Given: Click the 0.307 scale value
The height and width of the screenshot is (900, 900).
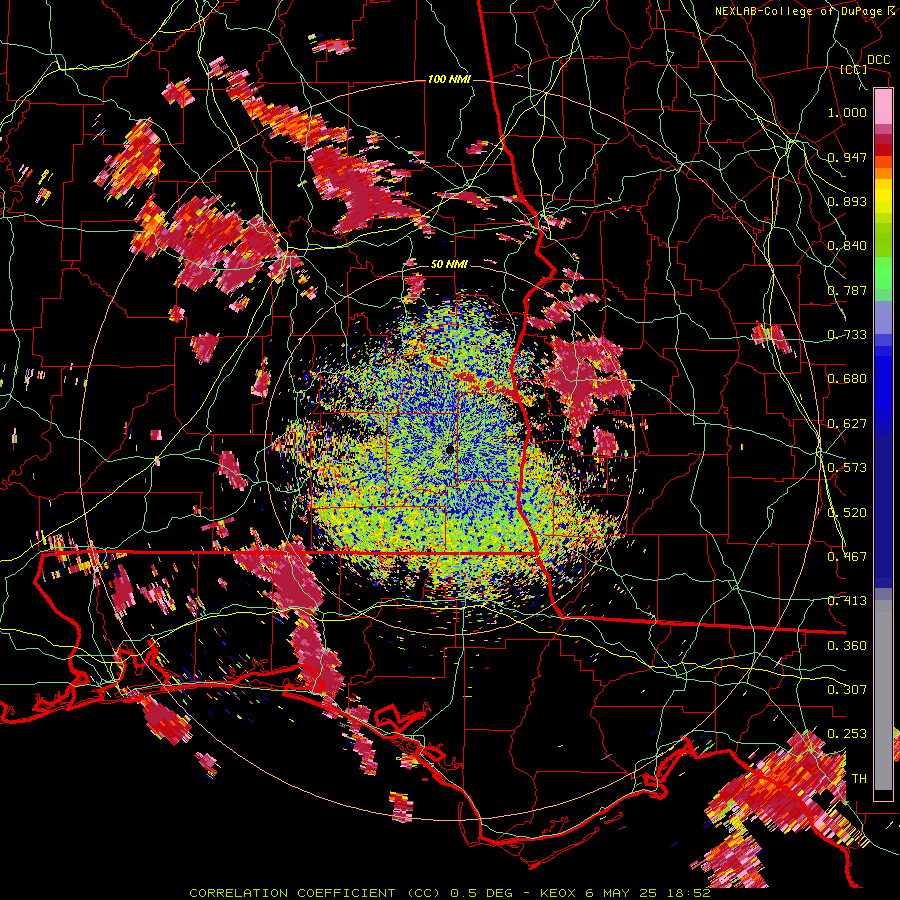Looking at the screenshot, I should pyautogui.click(x=847, y=689).
